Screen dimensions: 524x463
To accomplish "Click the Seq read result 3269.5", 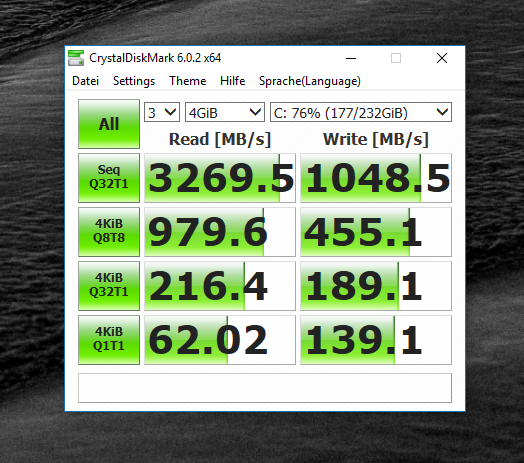I will 220,178.
